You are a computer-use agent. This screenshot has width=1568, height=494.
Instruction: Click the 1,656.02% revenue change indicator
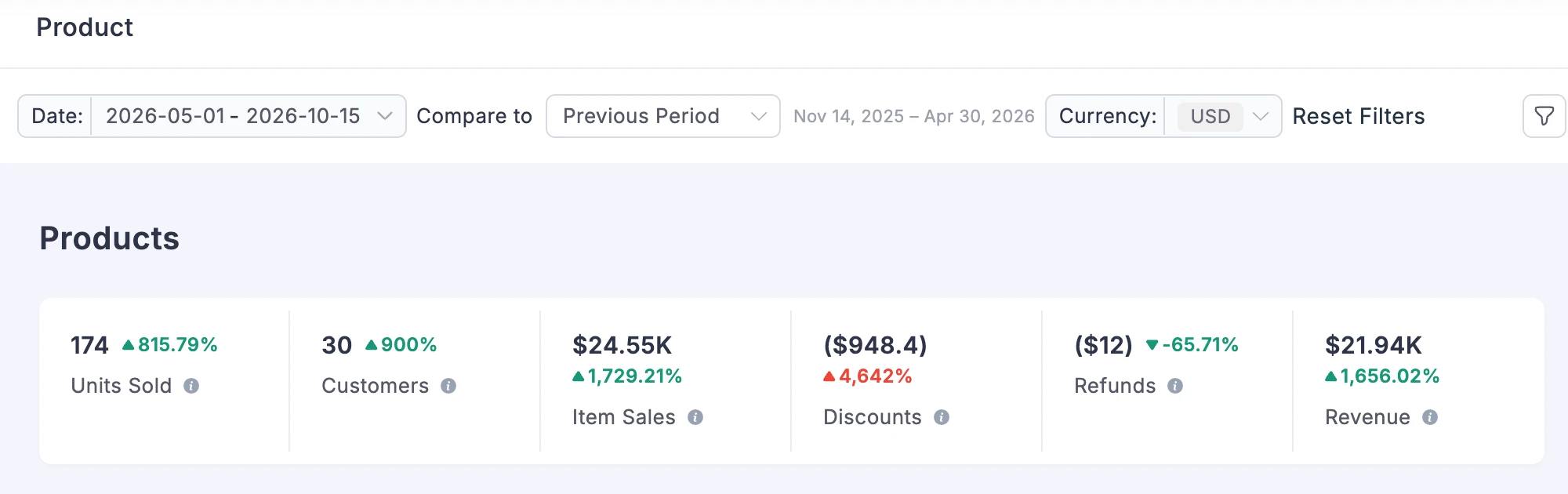1382,376
